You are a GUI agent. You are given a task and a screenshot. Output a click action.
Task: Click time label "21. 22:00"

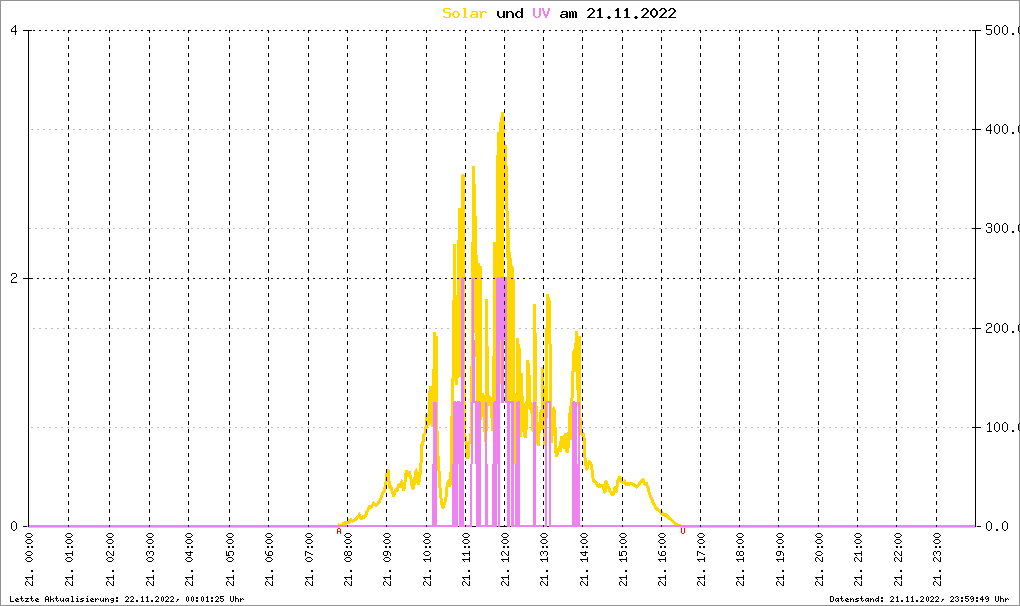click(x=897, y=559)
